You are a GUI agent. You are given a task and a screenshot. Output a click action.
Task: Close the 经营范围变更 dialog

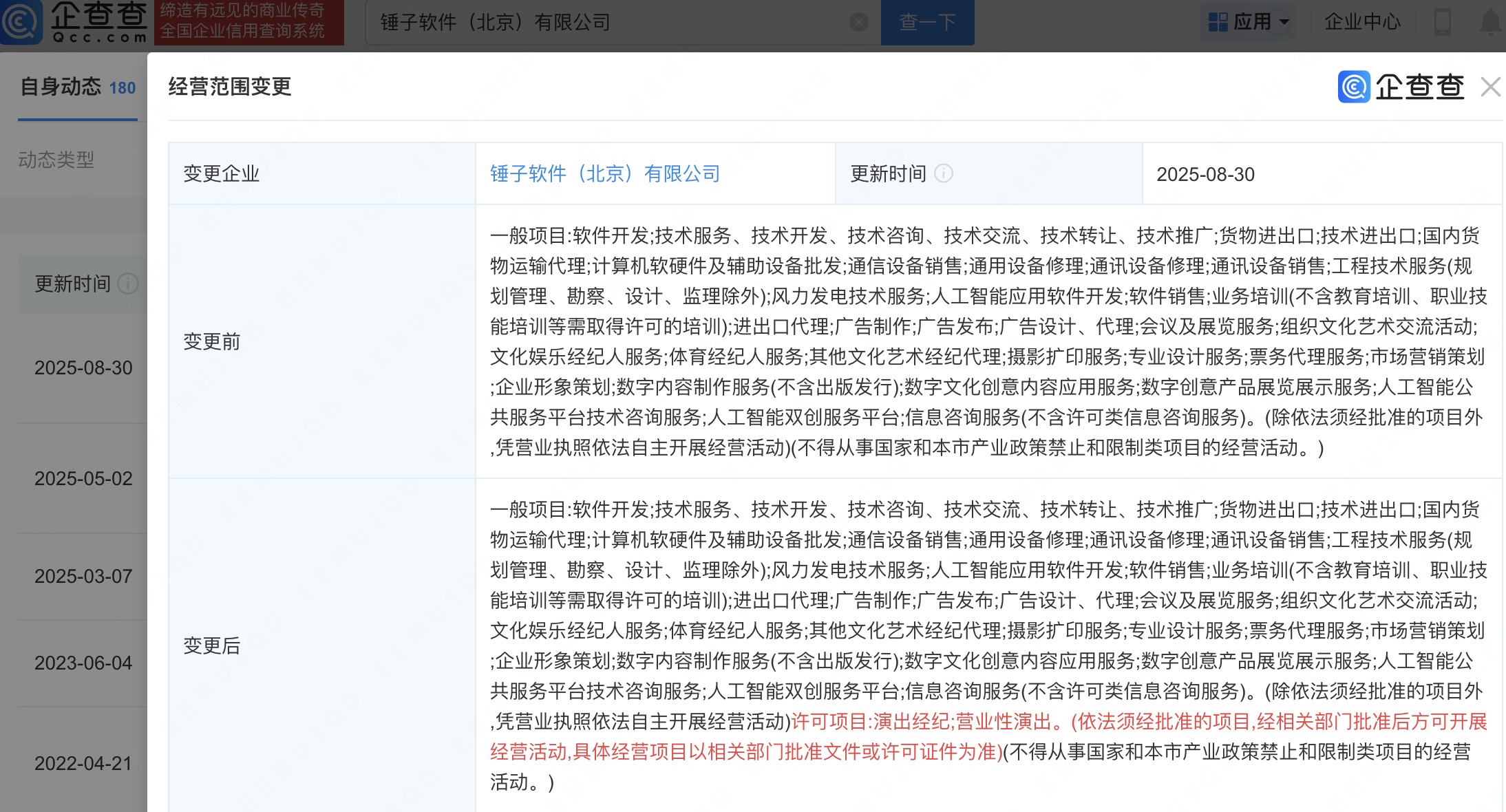(1490, 87)
